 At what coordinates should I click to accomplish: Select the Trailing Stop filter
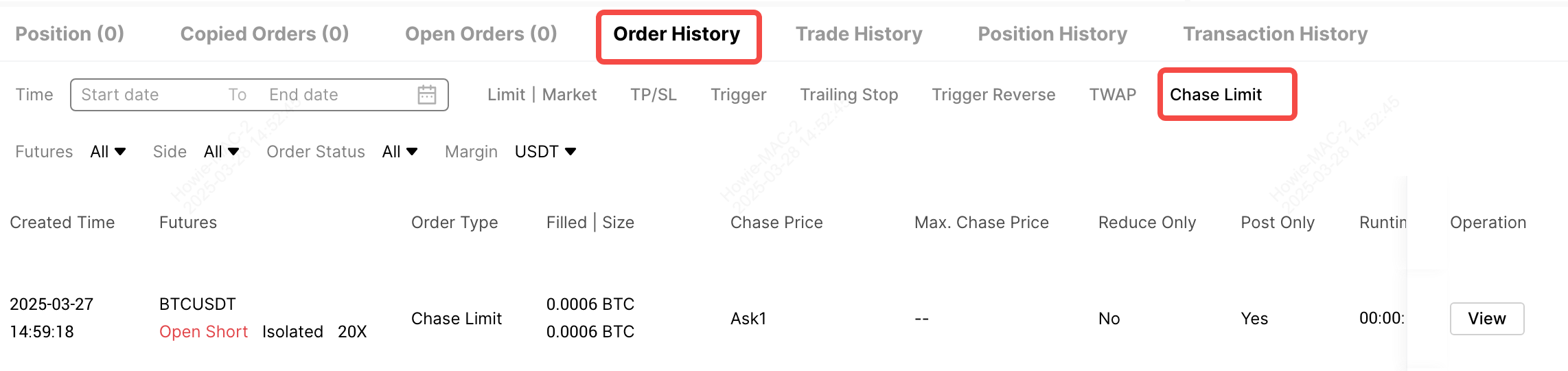pyautogui.click(x=849, y=95)
